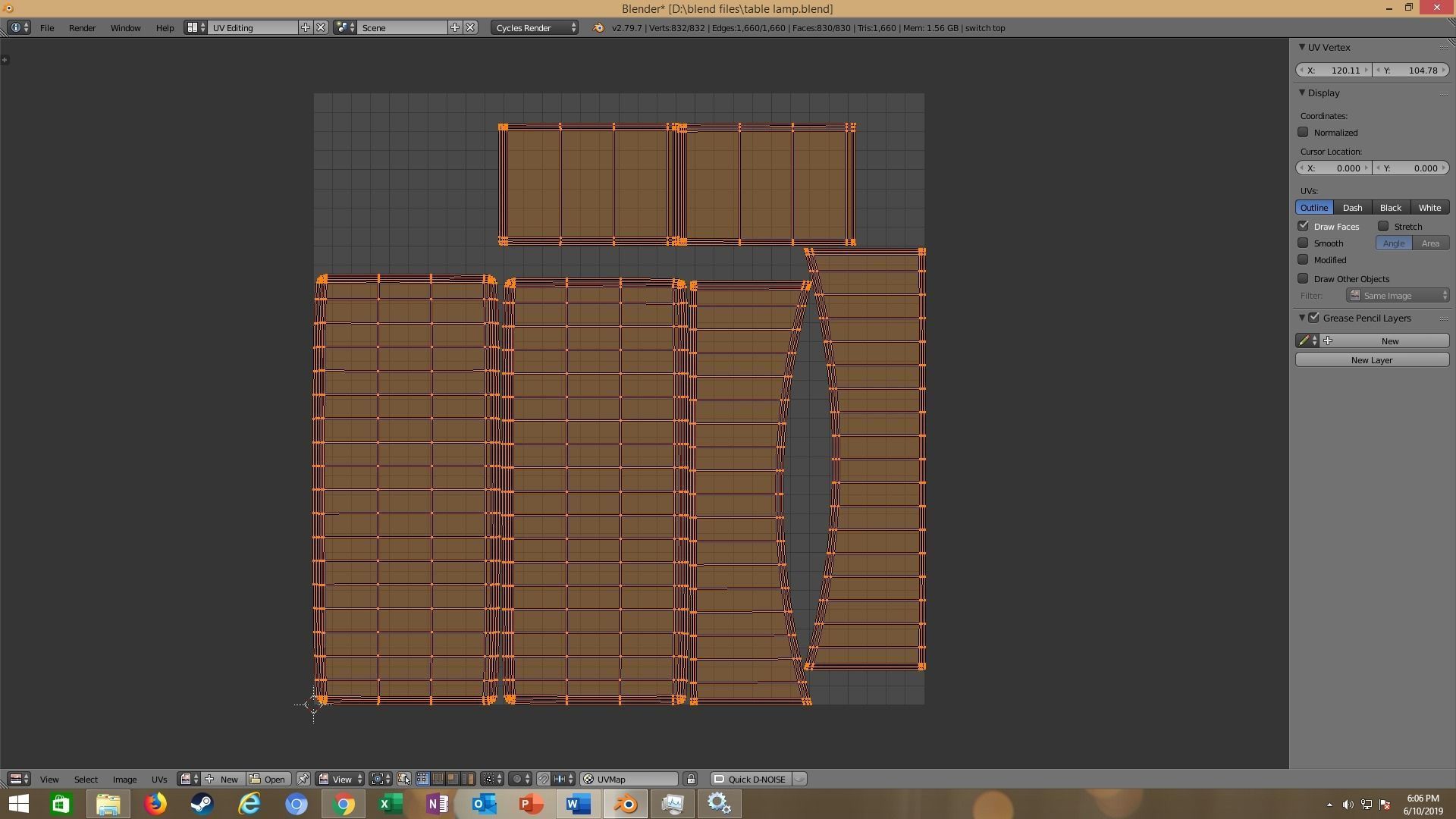1456x819 pixels.
Task: Open Blender from Windows taskbar
Action: pos(626,803)
